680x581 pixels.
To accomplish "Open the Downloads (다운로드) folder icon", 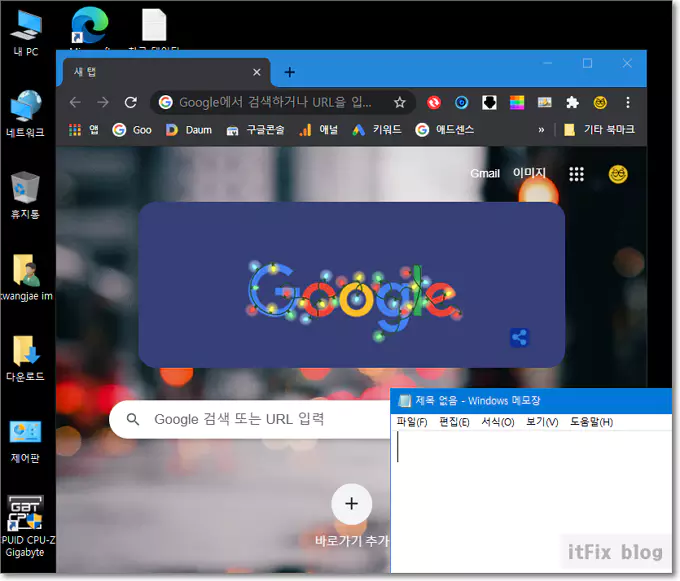I will pos(26,358).
